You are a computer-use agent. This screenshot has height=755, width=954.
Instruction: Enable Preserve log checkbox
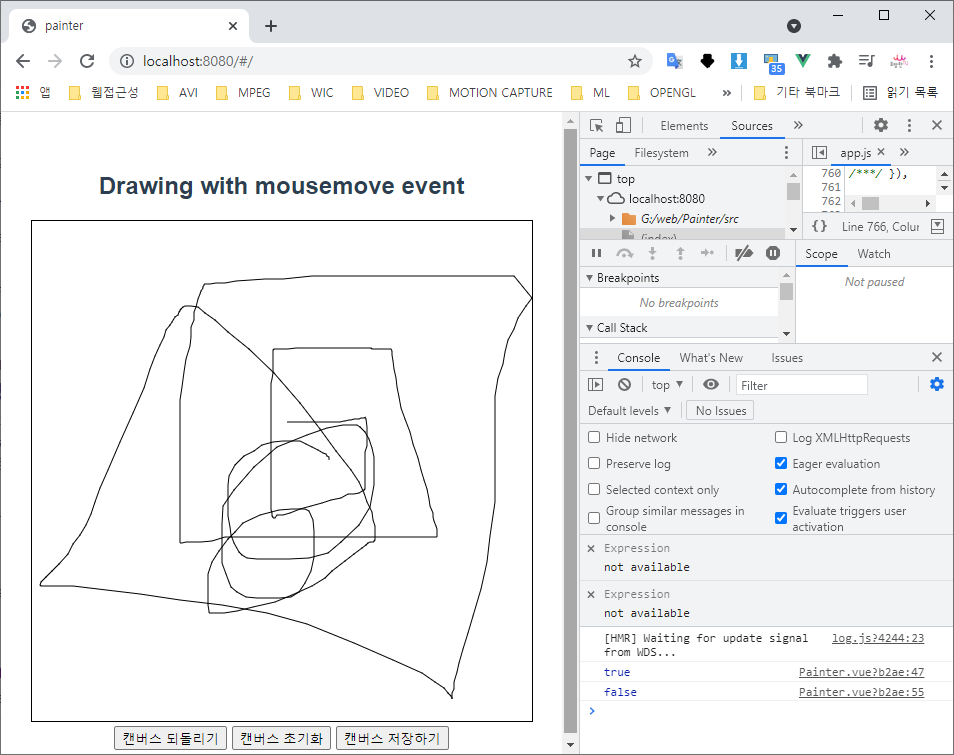click(x=594, y=464)
